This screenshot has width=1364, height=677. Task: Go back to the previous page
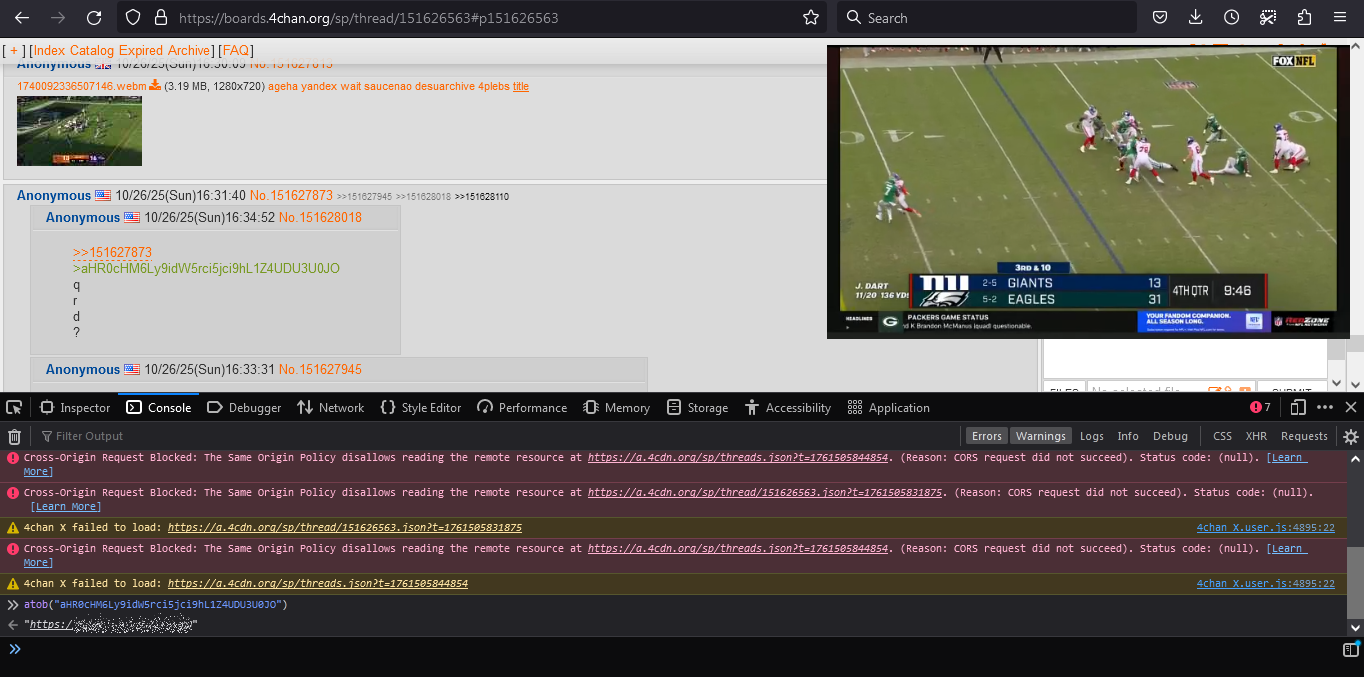point(22,18)
